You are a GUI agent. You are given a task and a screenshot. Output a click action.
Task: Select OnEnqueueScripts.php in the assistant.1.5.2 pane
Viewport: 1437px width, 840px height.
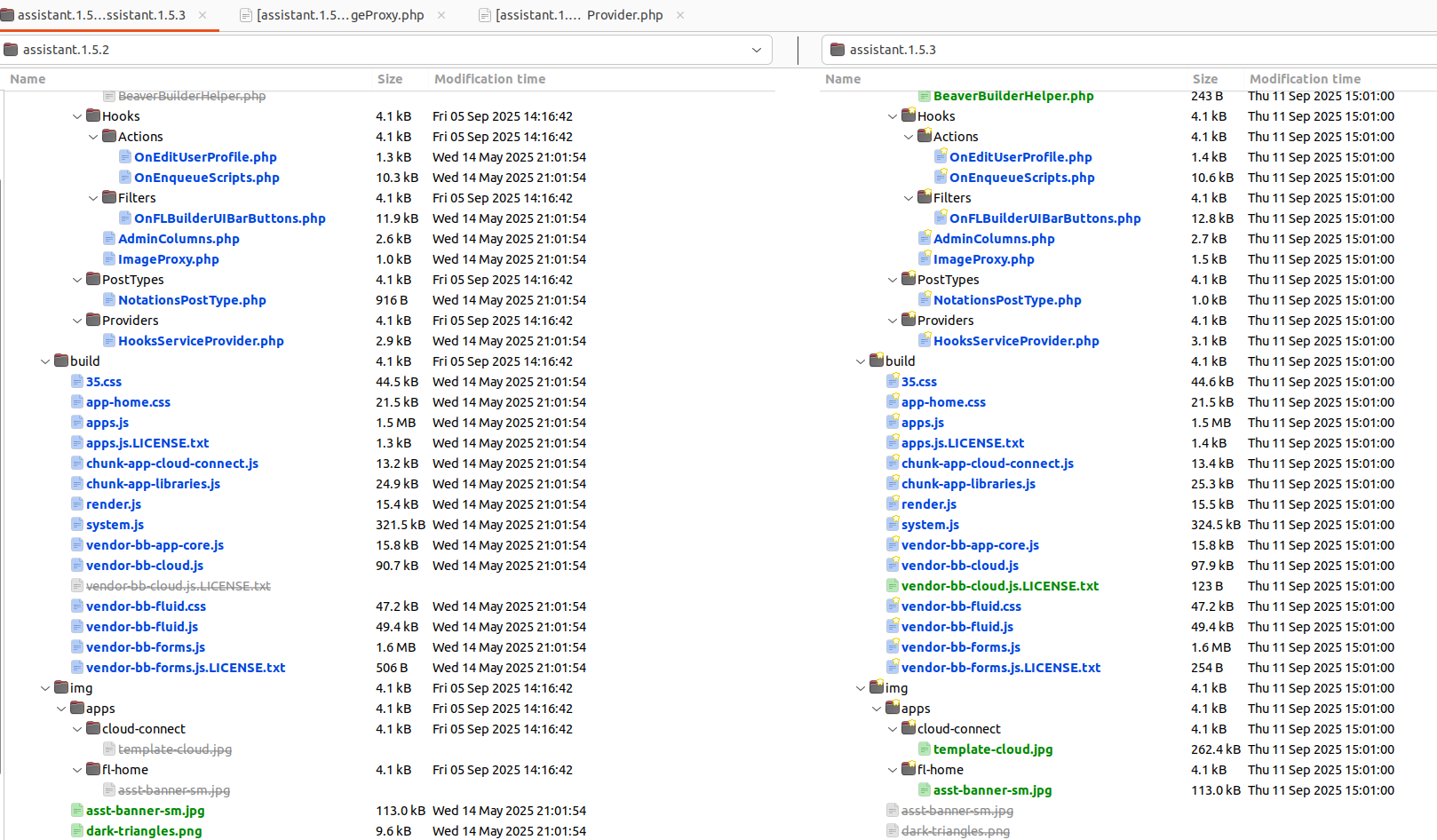pos(206,178)
